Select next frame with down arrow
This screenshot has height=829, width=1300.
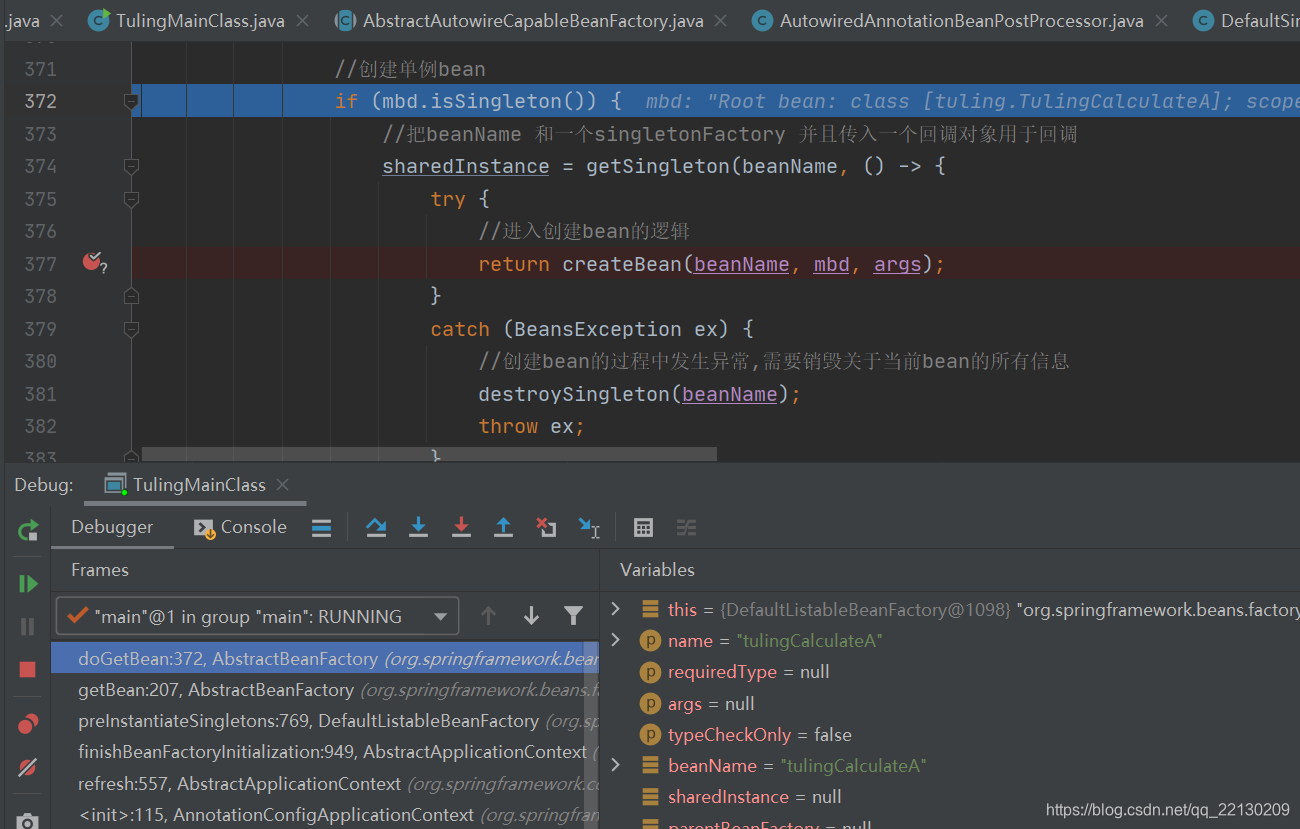[531, 616]
